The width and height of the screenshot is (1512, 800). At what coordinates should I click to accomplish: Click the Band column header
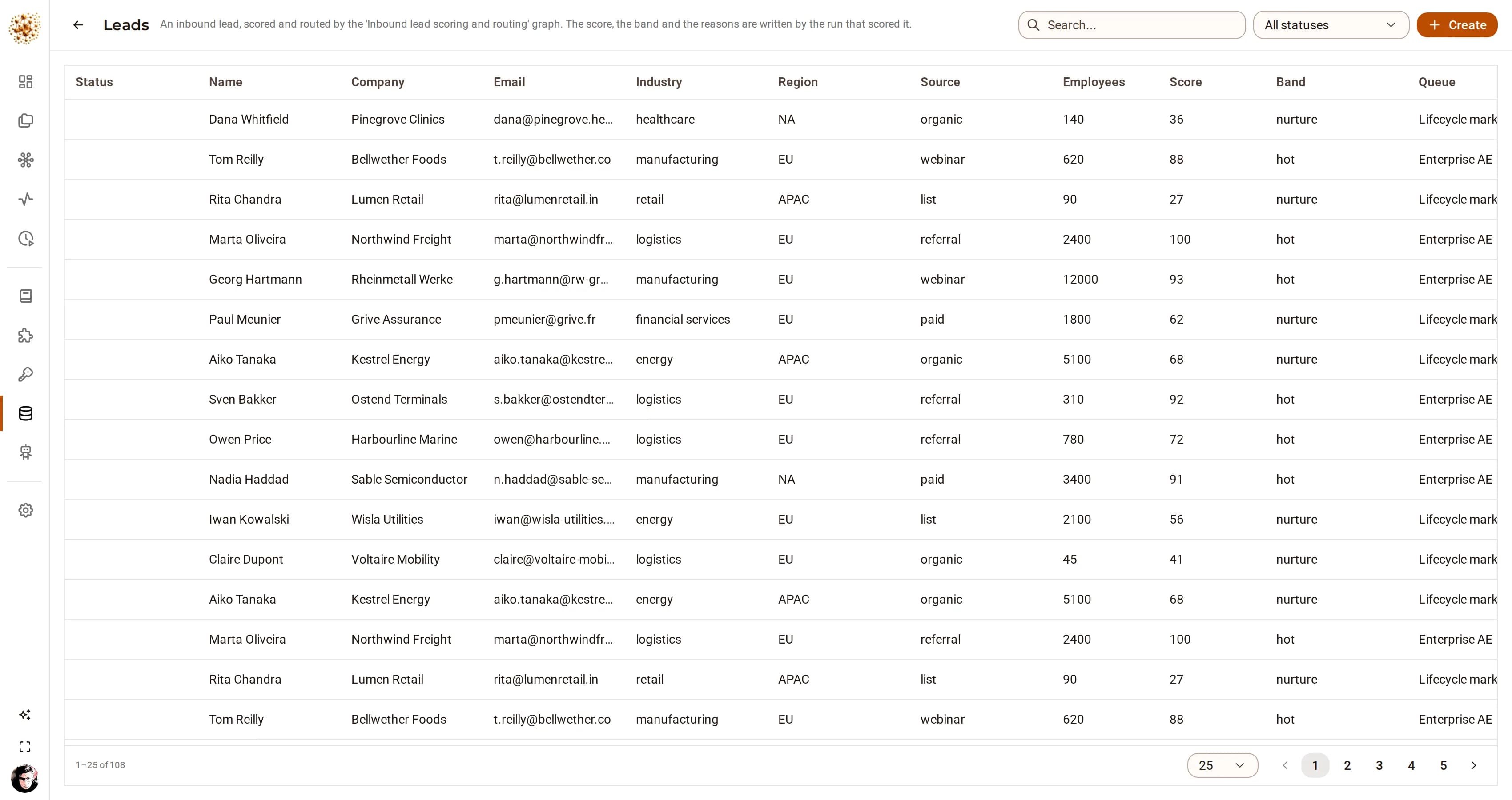tap(1290, 82)
